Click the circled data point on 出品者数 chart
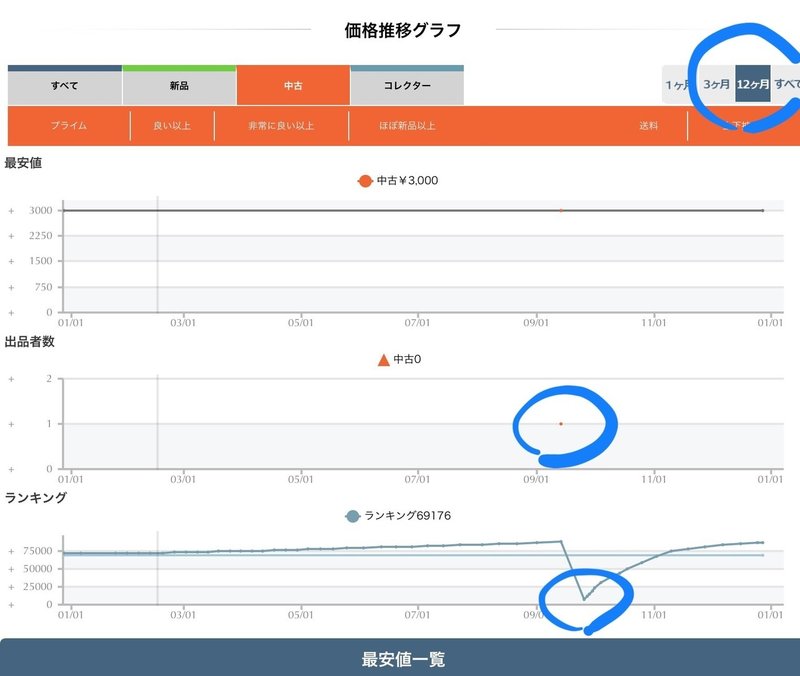This screenshot has height=676, width=800. pyautogui.click(x=562, y=422)
